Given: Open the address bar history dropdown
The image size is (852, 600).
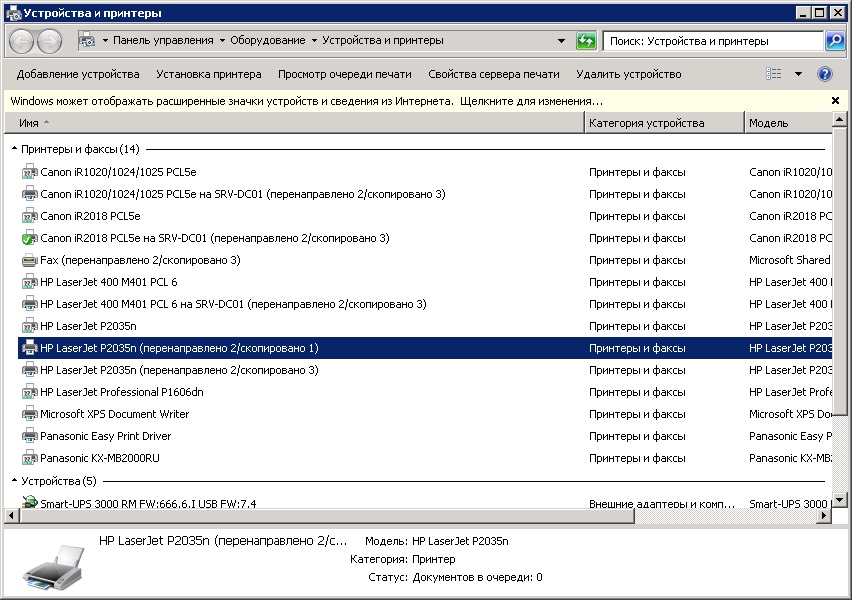Looking at the screenshot, I should point(562,41).
